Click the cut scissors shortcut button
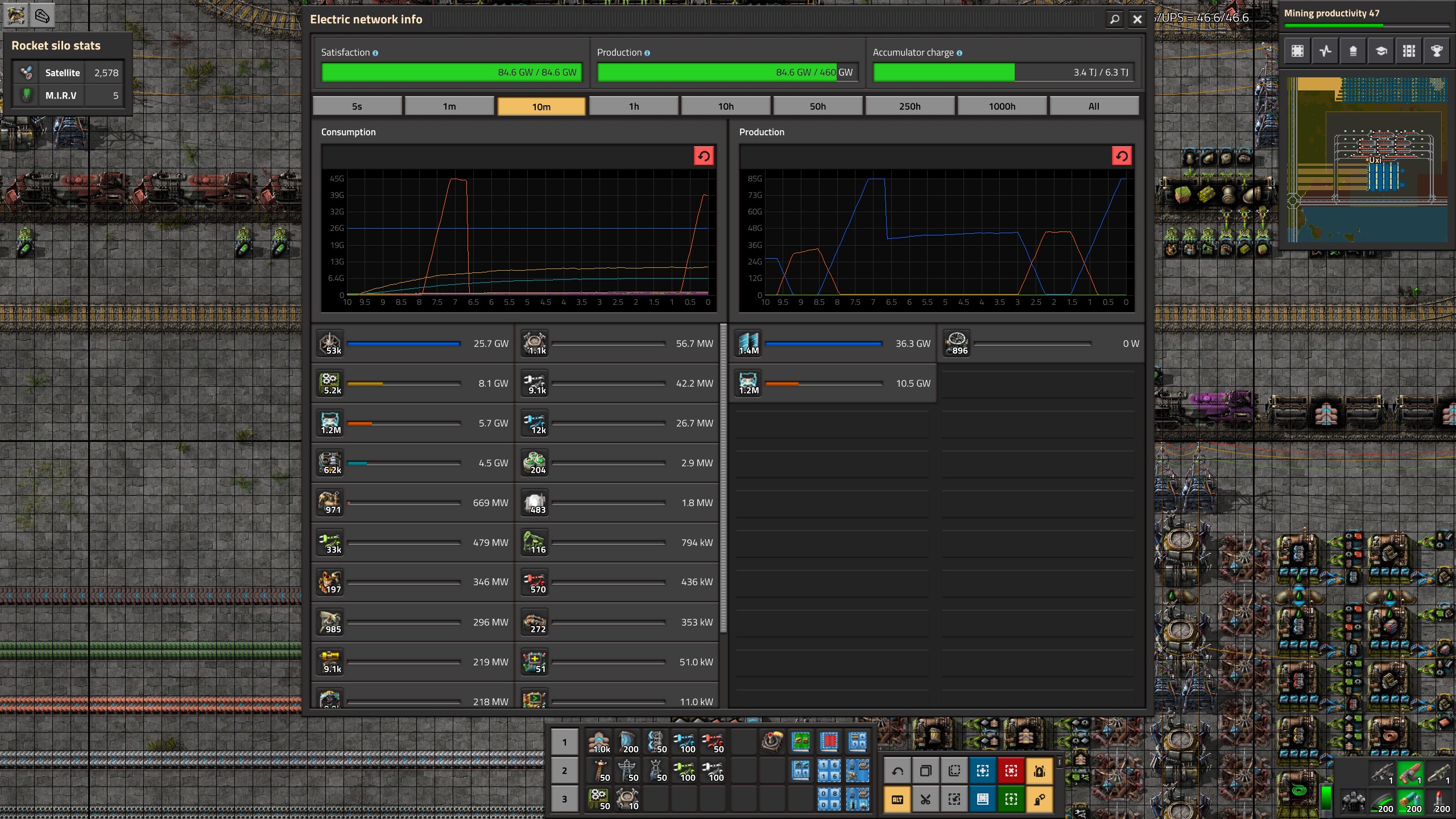The width and height of the screenshot is (1456, 819). point(926,800)
